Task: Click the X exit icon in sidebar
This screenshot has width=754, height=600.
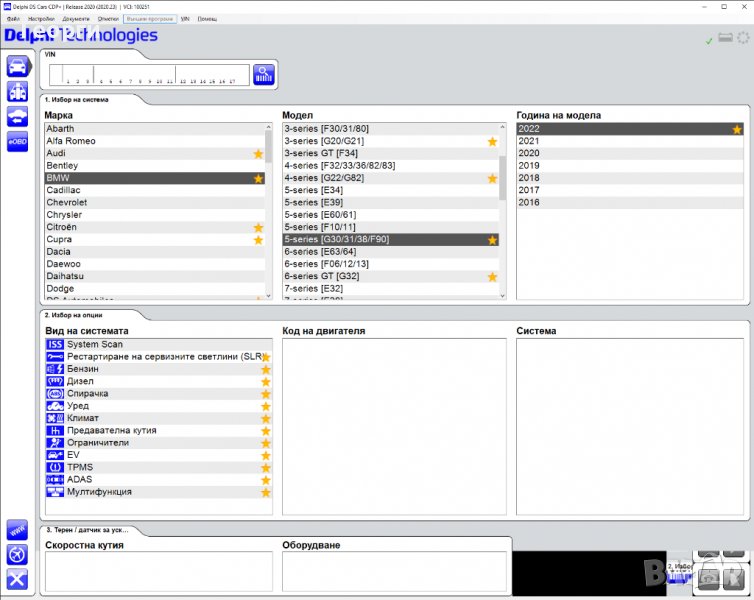Action: [17, 578]
